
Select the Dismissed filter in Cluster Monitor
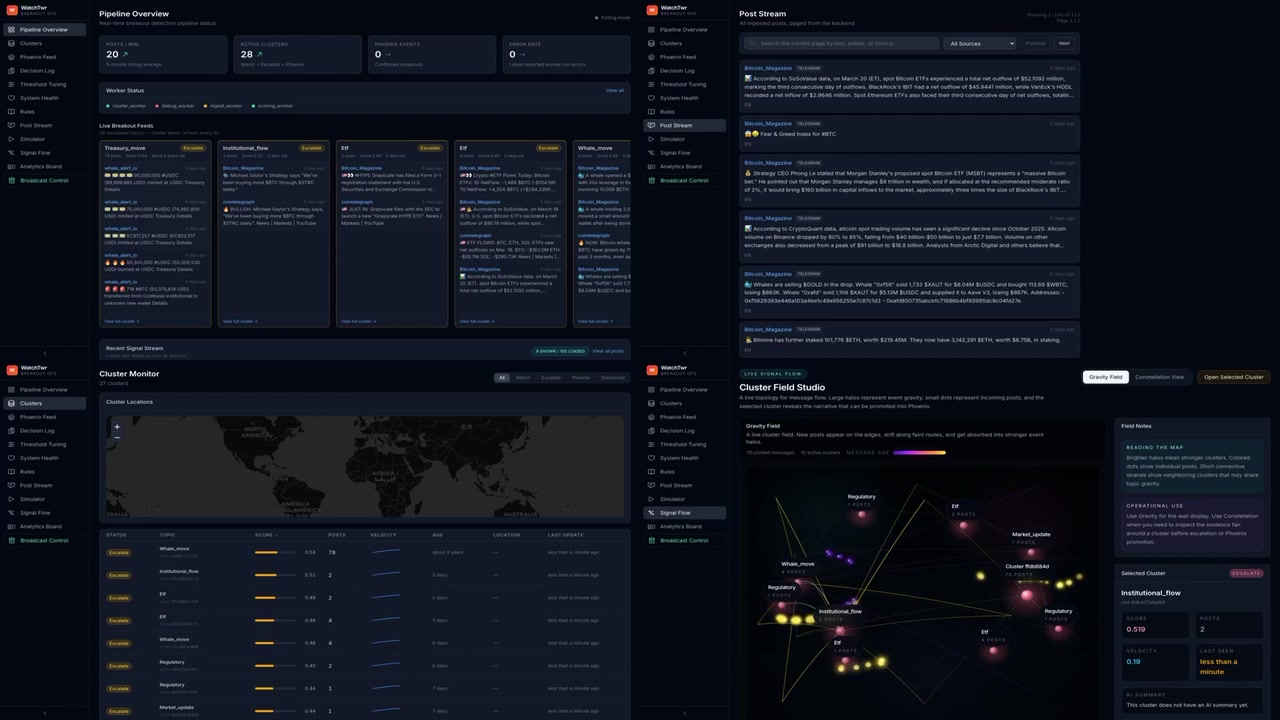[613, 378]
